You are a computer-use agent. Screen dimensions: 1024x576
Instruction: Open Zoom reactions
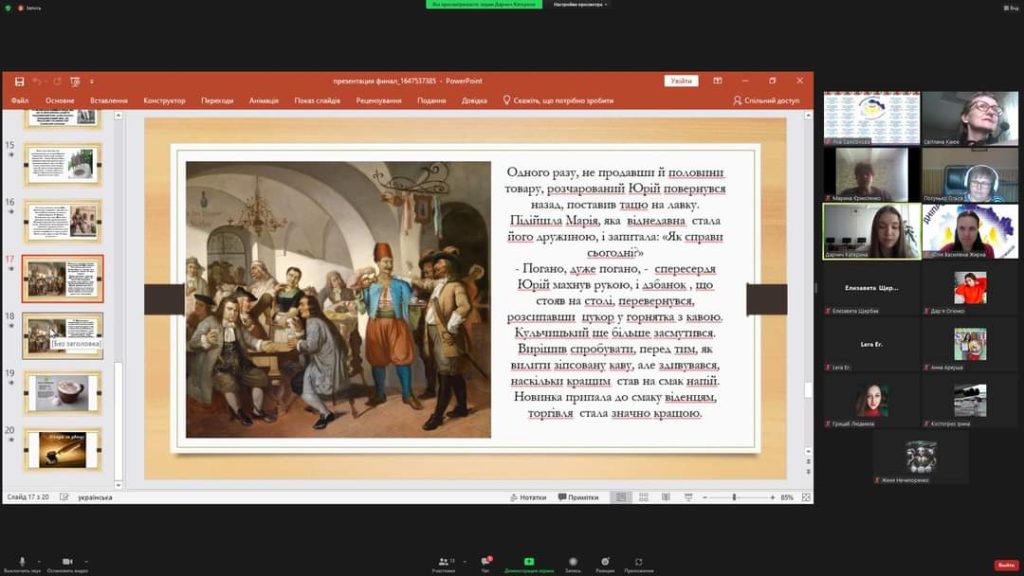605,564
